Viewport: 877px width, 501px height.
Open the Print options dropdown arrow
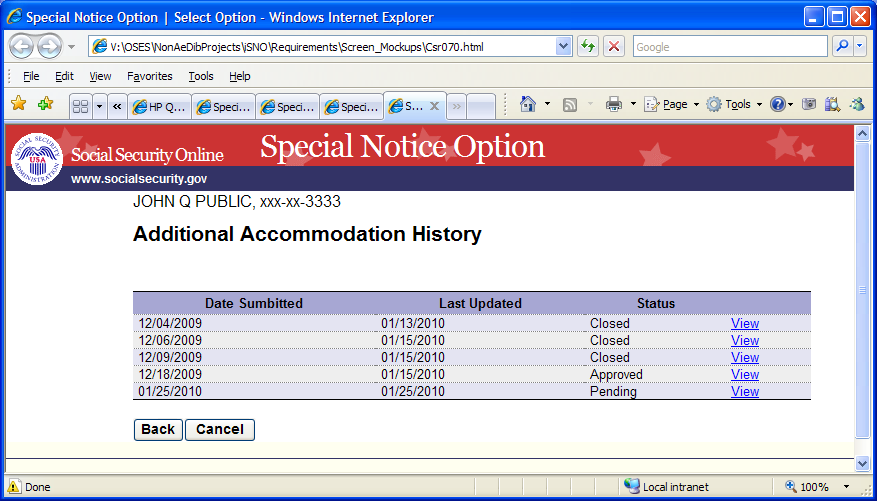click(633, 104)
